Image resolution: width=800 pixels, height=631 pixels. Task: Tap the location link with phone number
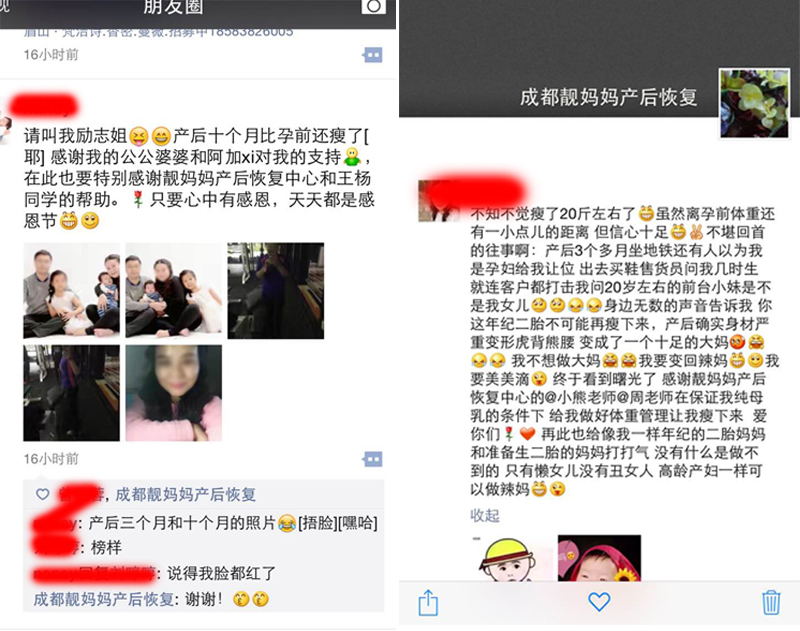[x=159, y=32]
